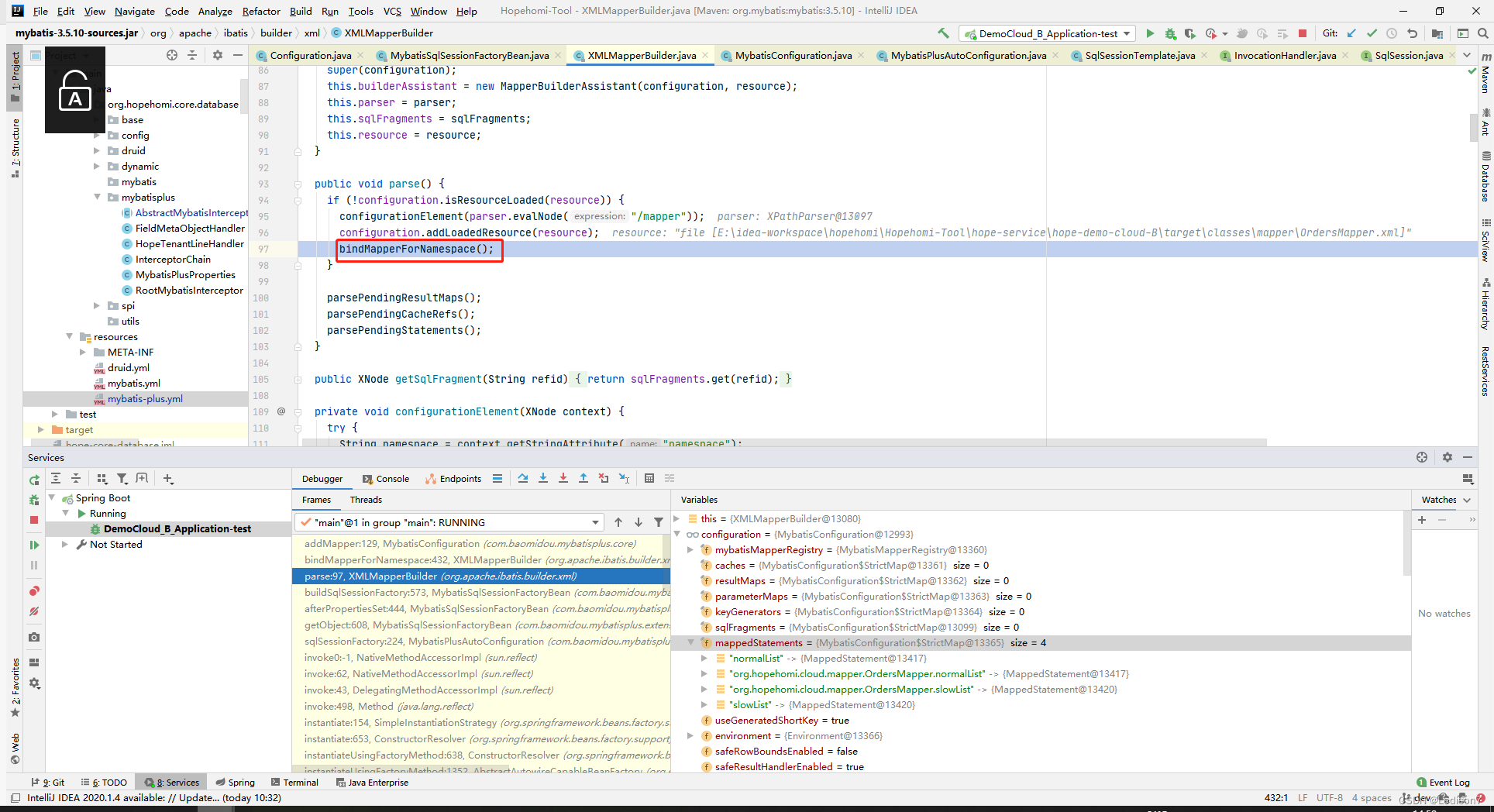Select frame addMapper:129, MybatisConfiguration
This screenshot has width=1494, height=812.
point(480,543)
